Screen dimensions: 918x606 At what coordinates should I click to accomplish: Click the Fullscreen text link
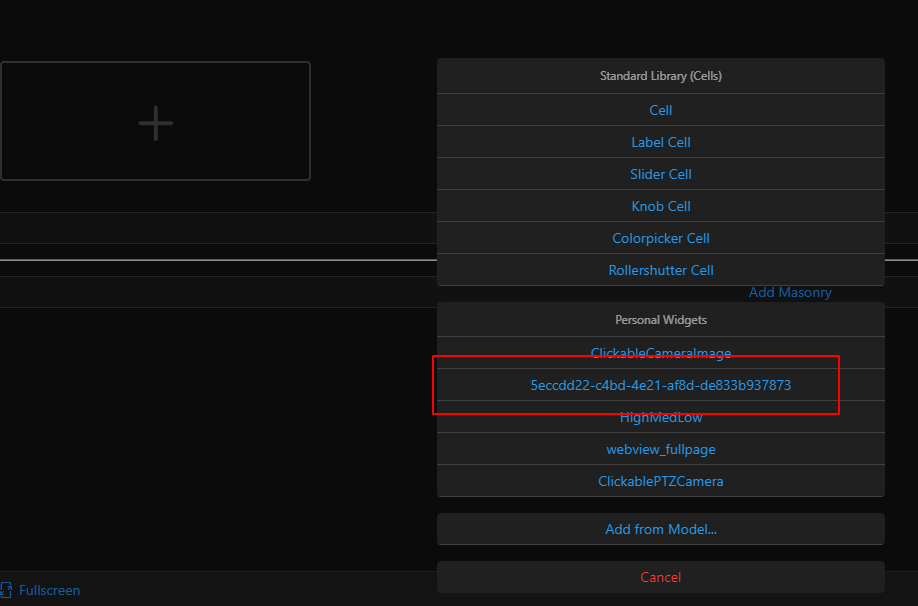coord(49,590)
